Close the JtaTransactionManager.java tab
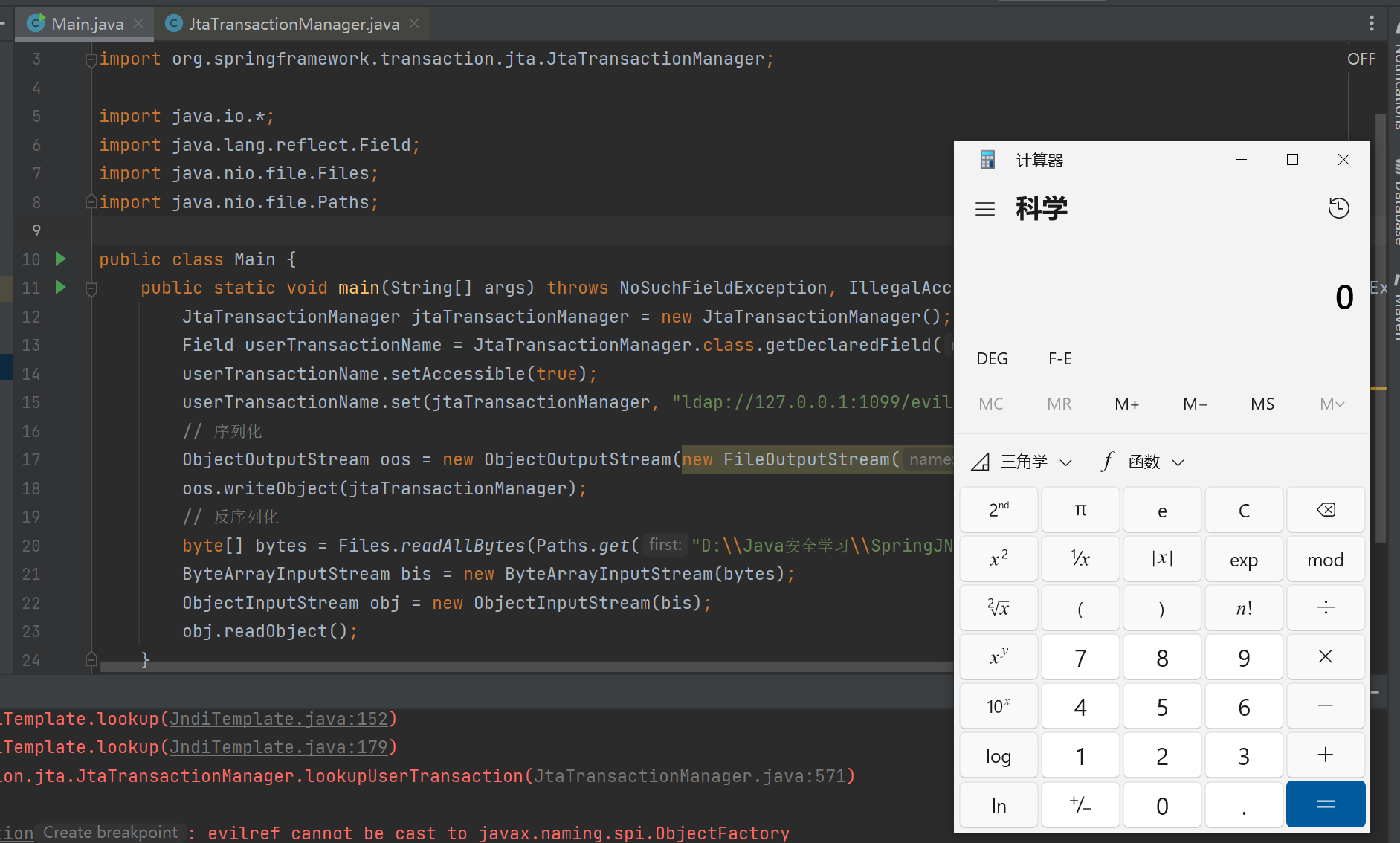This screenshot has height=843, width=1400. pos(414,23)
